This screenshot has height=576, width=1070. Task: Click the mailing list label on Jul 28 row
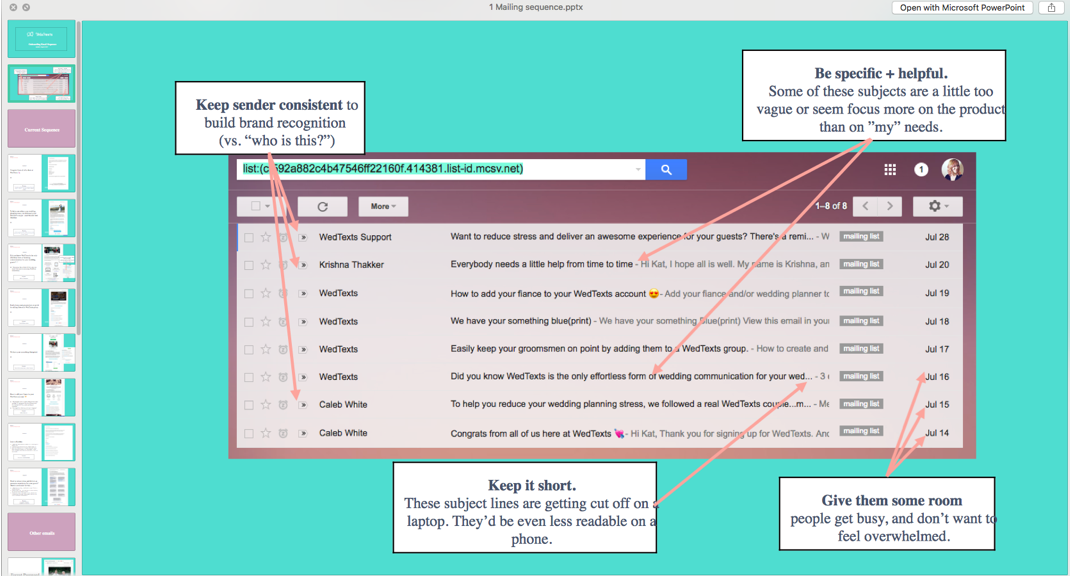[861, 236]
